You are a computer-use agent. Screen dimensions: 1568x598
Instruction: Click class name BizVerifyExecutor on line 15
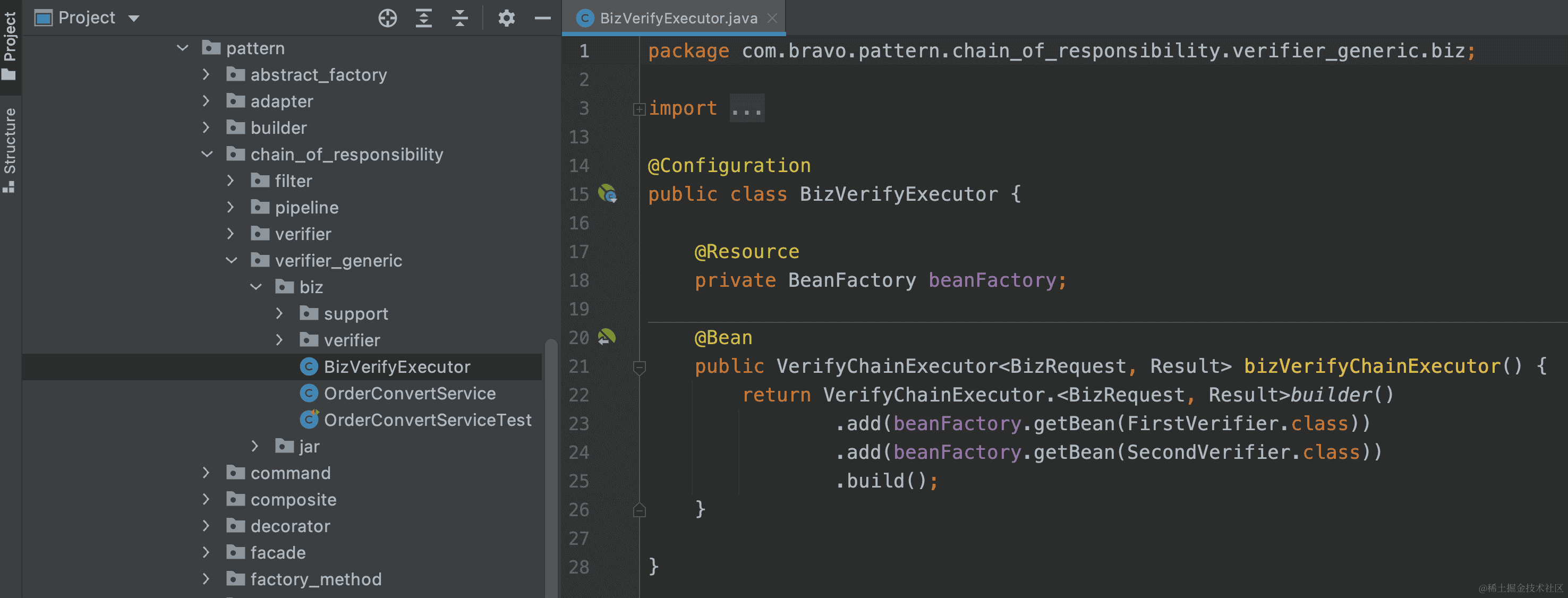coord(899,194)
